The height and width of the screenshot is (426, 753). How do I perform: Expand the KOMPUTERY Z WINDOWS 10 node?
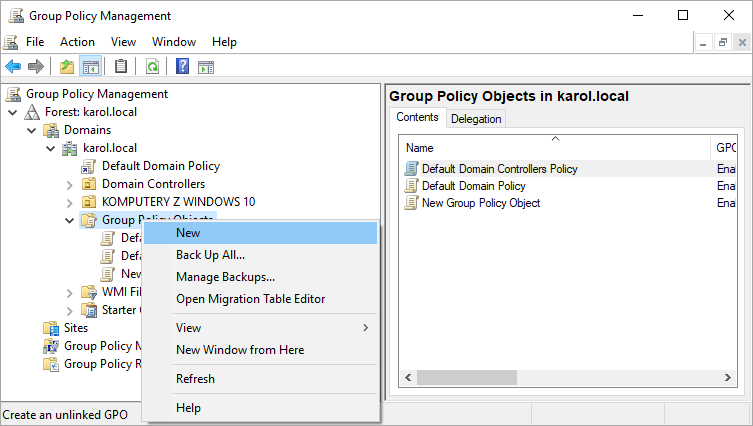69,202
